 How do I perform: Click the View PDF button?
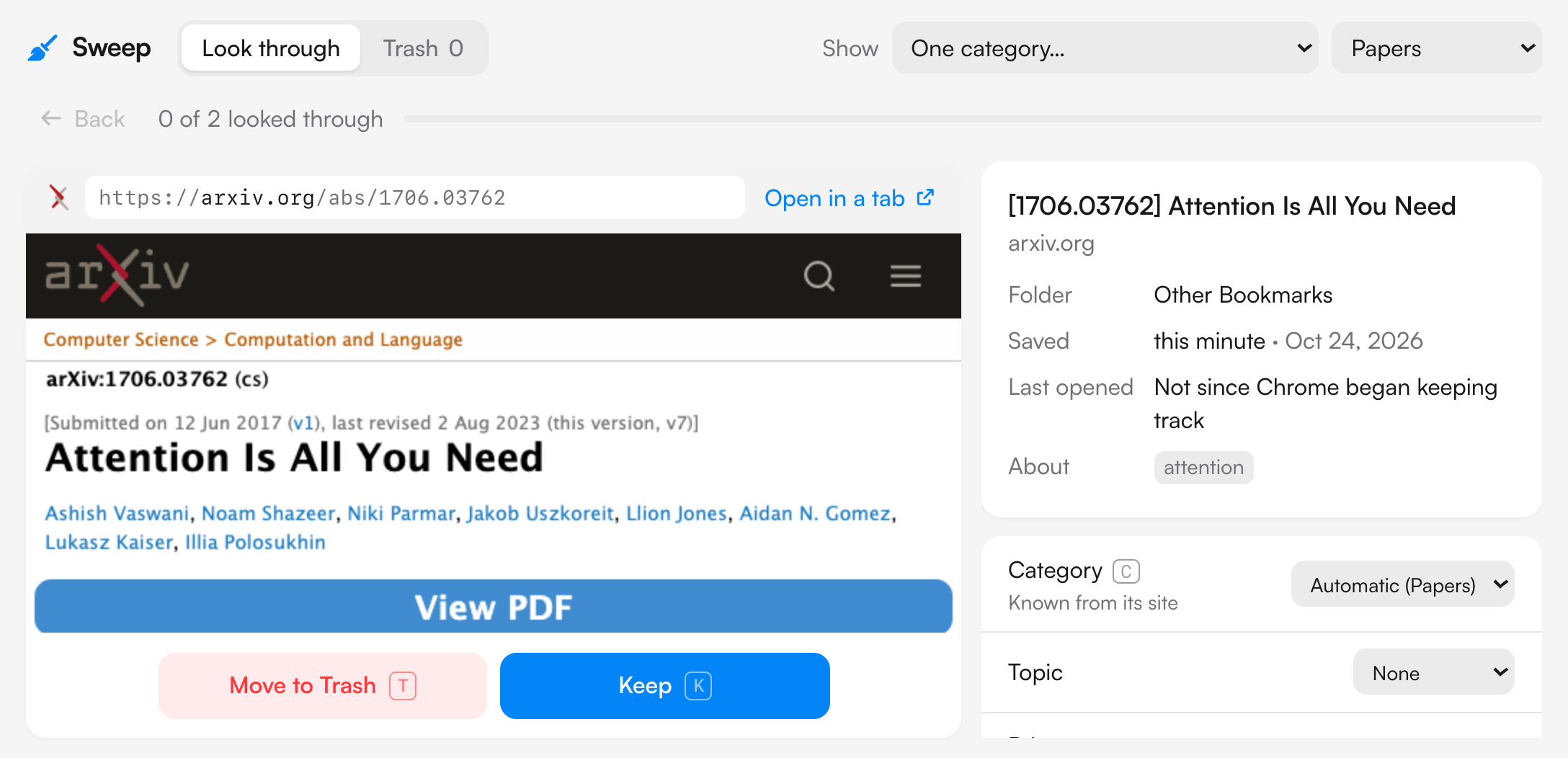pos(494,607)
